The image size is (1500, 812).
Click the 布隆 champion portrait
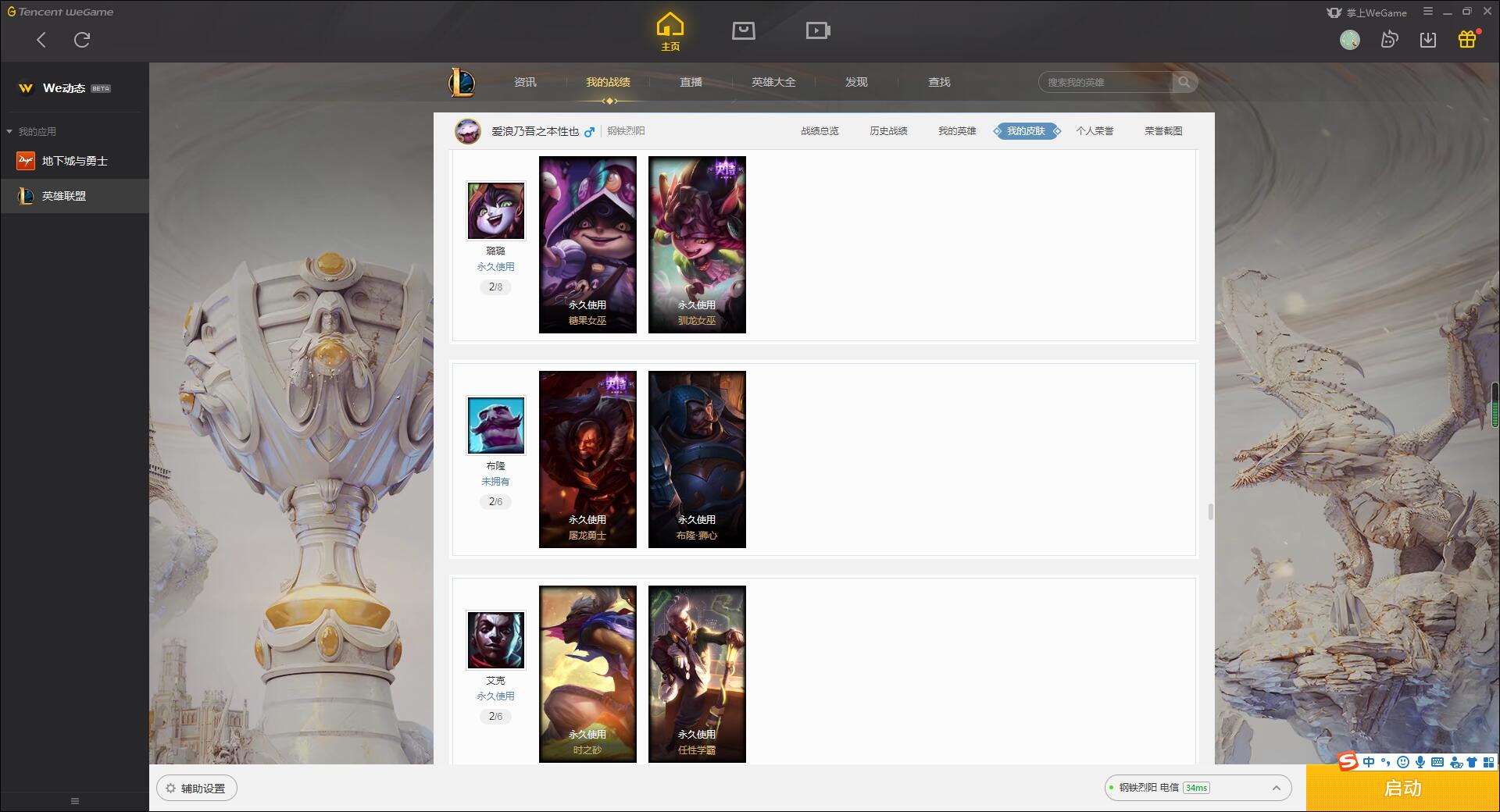pyautogui.click(x=496, y=426)
